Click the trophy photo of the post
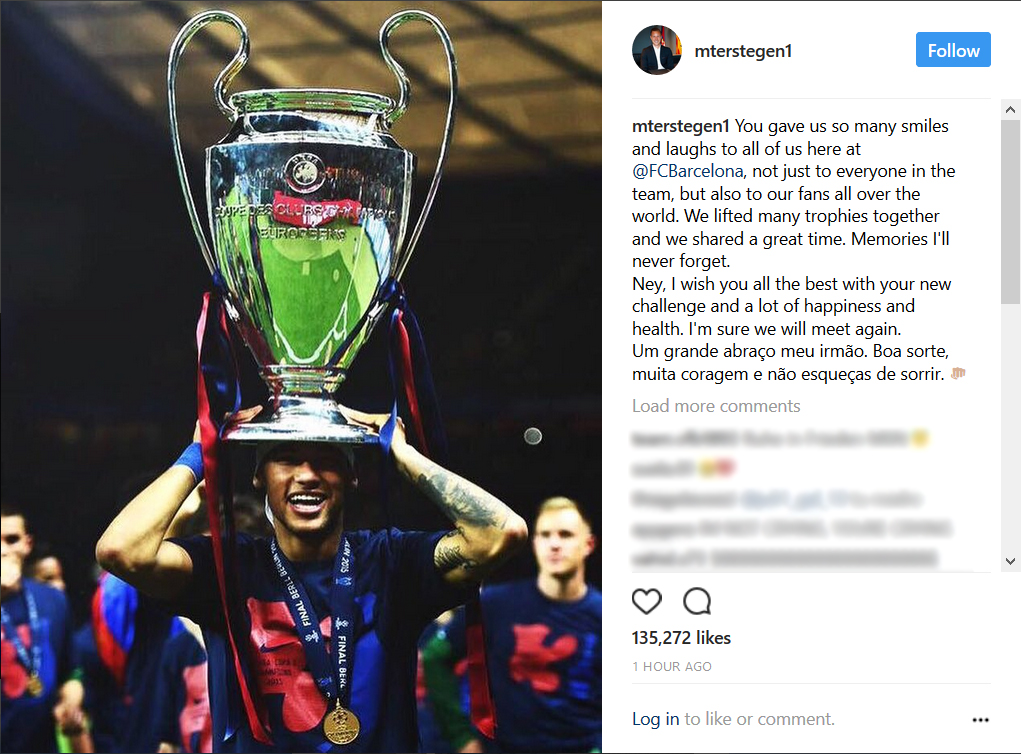 pyautogui.click(x=301, y=377)
